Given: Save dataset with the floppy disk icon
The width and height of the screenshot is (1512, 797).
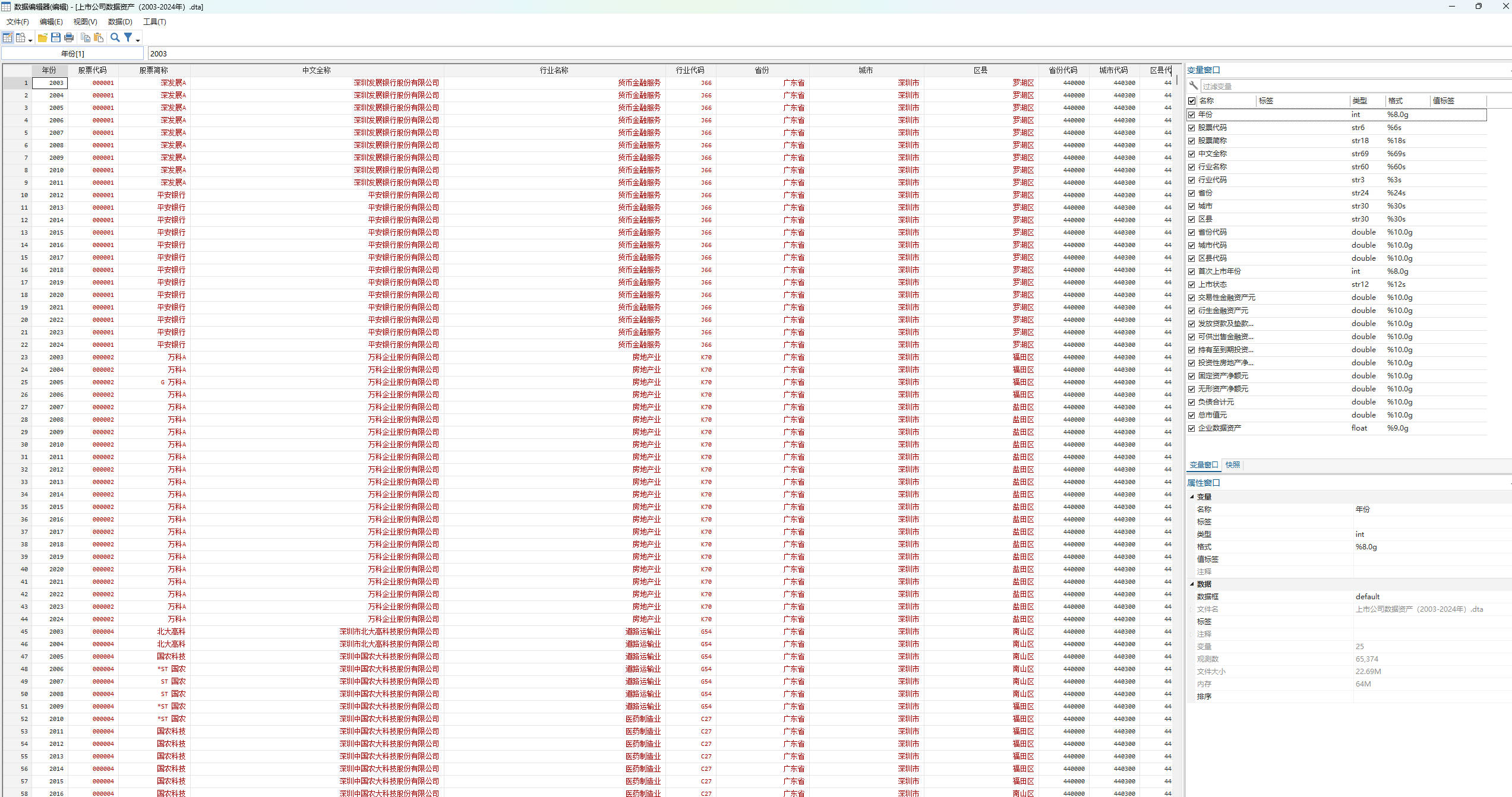Looking at the screenshot, I should tap(56, 37).
